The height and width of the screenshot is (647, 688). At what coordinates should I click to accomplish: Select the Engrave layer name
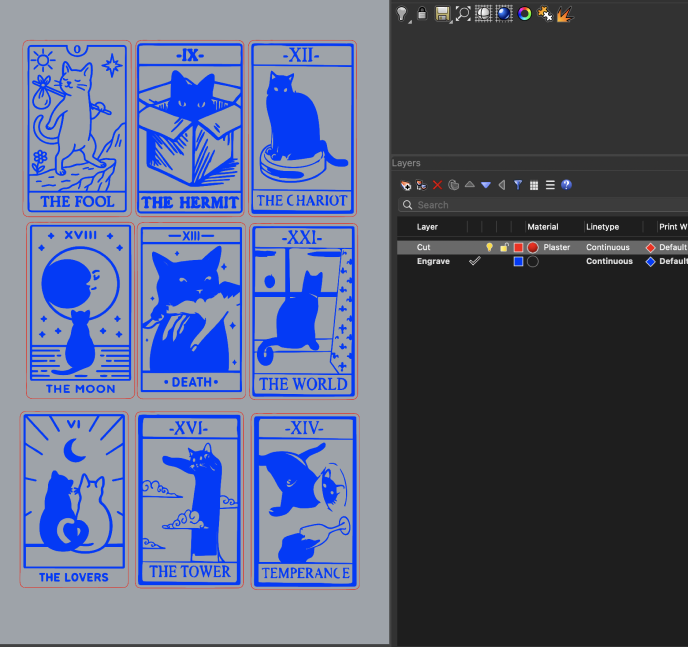(x=433, y=261)
